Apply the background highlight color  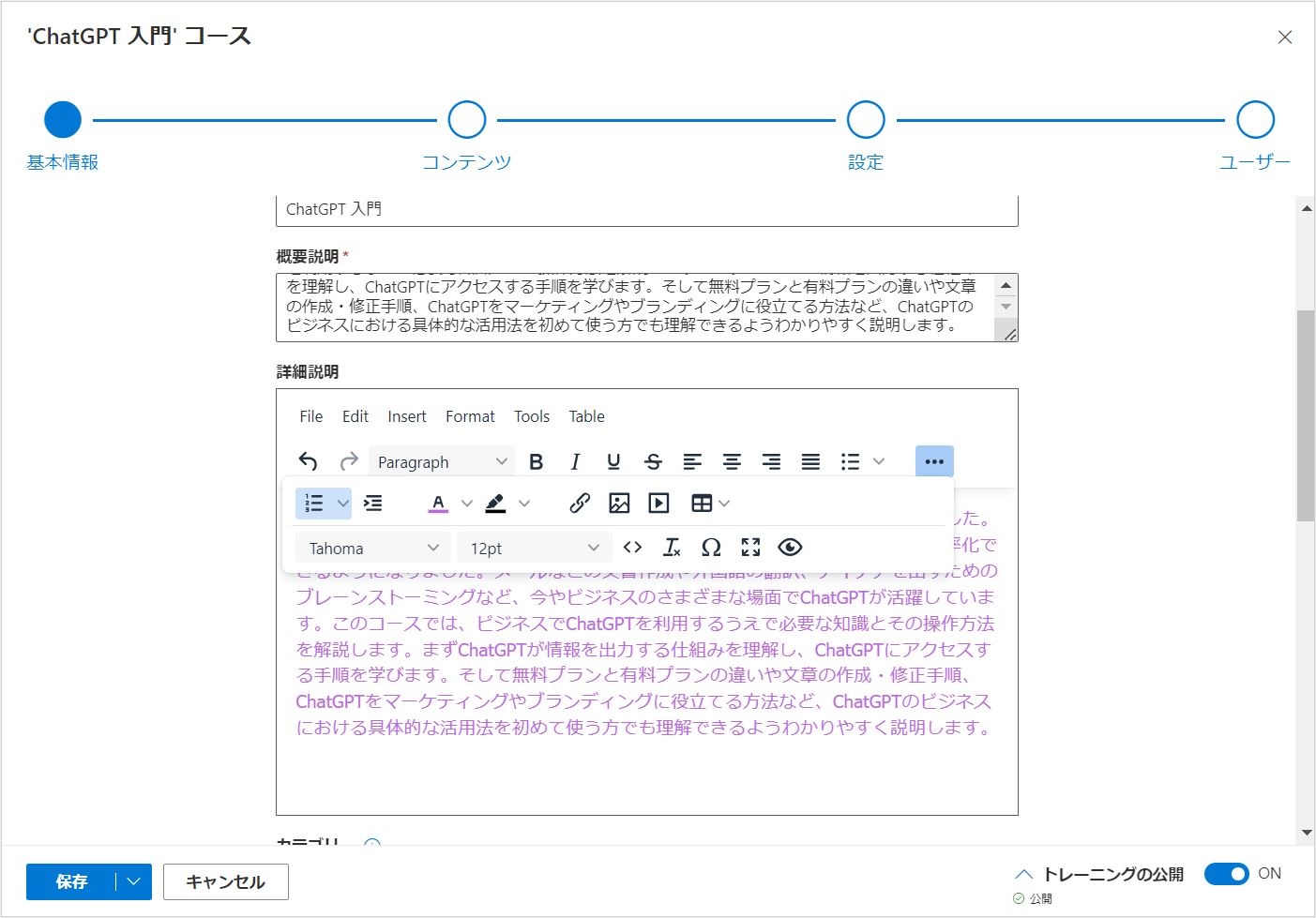pyautogui.click(x=495, y=504)
